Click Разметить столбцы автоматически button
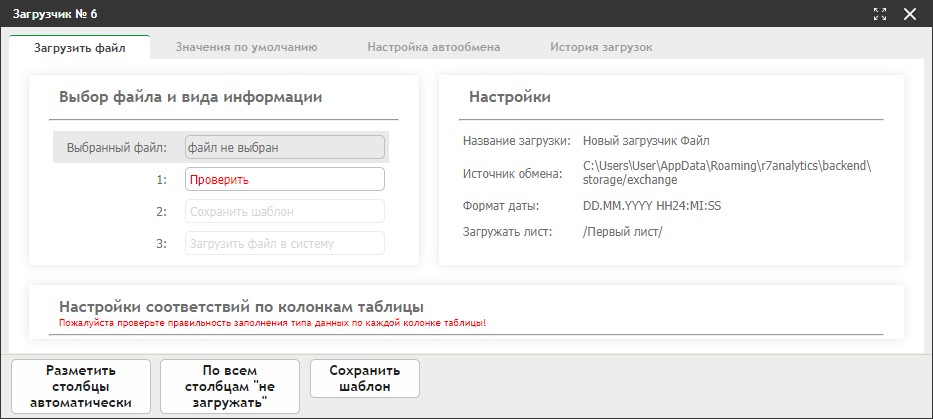This screenshot has height=419, width=933. click(x=81, y=386)
